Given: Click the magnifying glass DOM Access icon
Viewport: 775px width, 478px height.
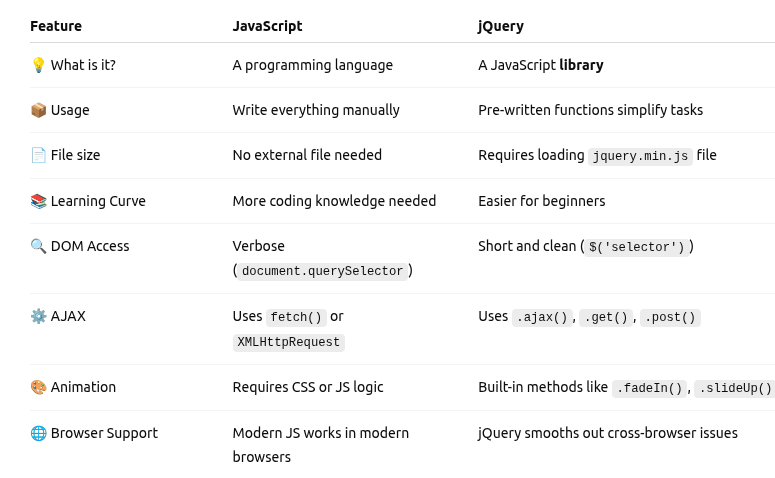Looking at the screenshot, I should [x=39, y=246].
